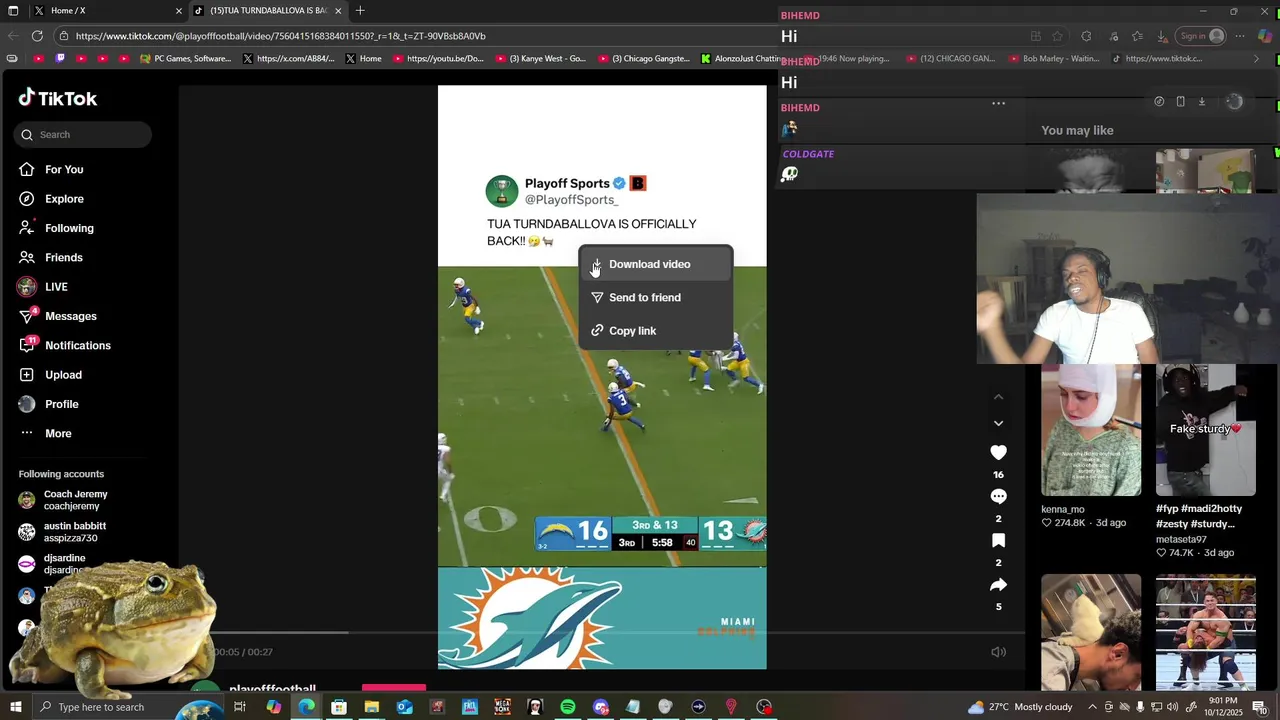
Task: Open the Windows Start menu
Action: coord(14,707)
